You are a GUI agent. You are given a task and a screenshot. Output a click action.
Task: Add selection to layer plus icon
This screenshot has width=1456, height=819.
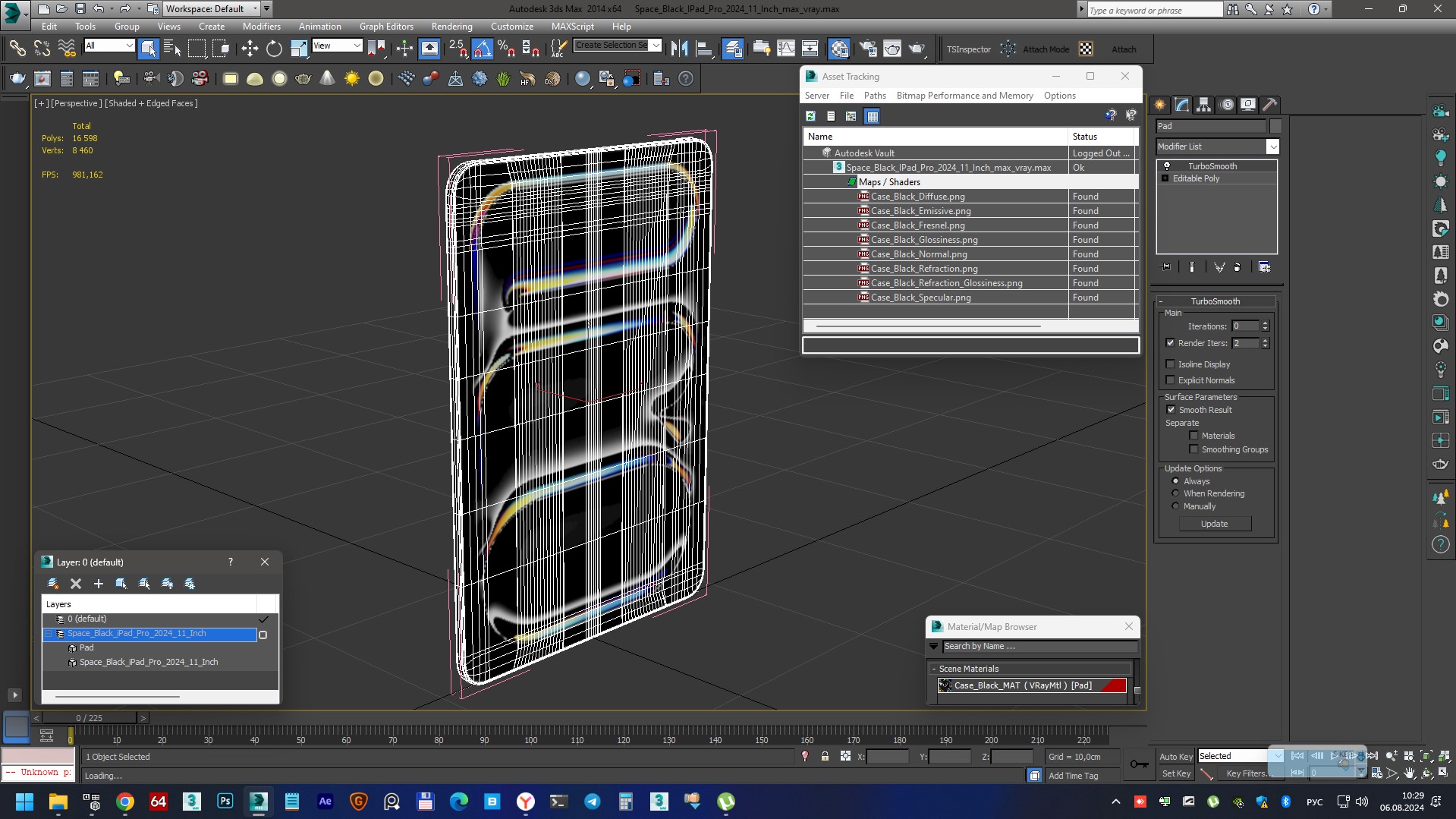[x=98, y=584]
